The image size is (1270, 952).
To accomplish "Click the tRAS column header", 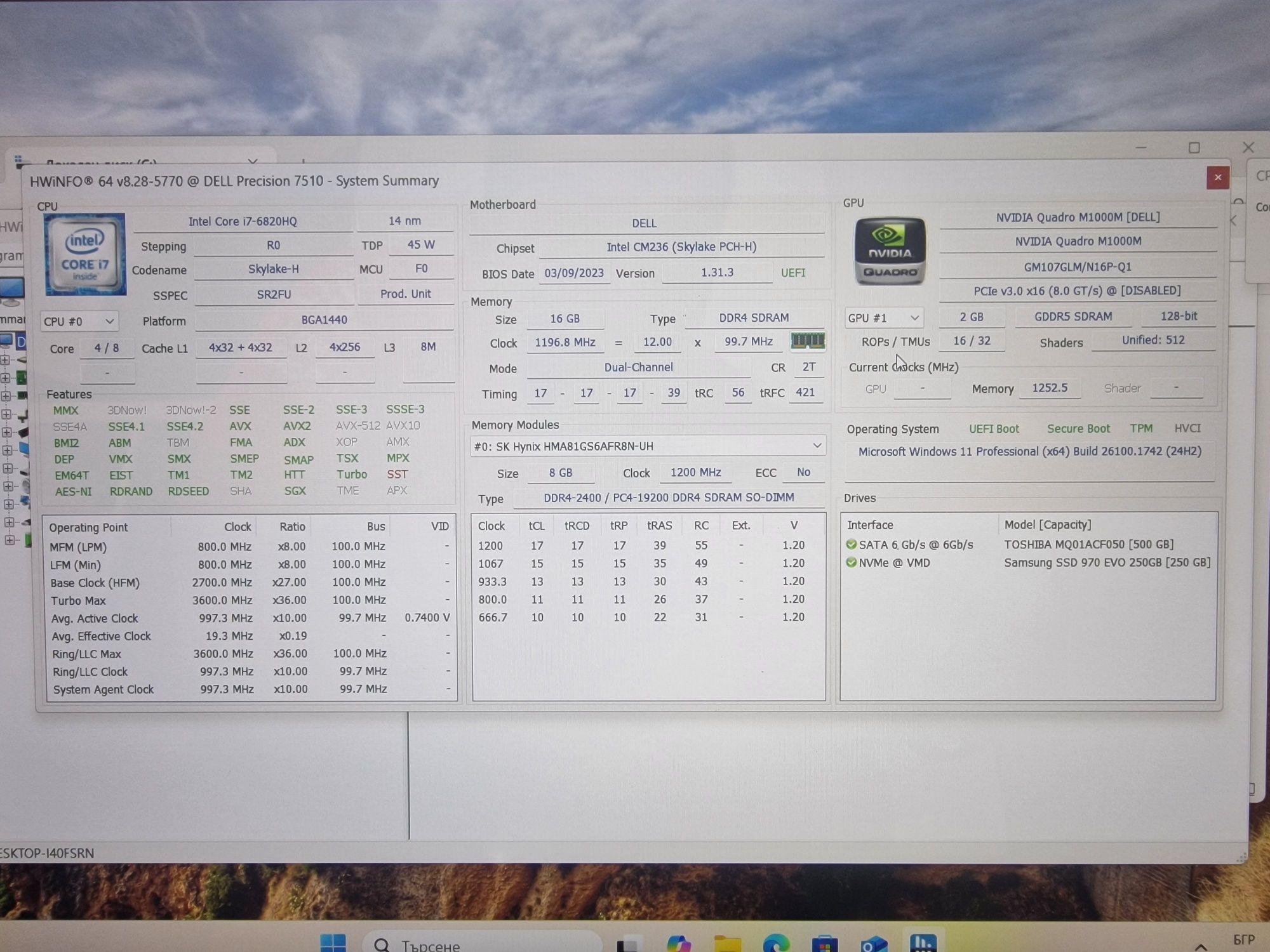I will (659, 526).
